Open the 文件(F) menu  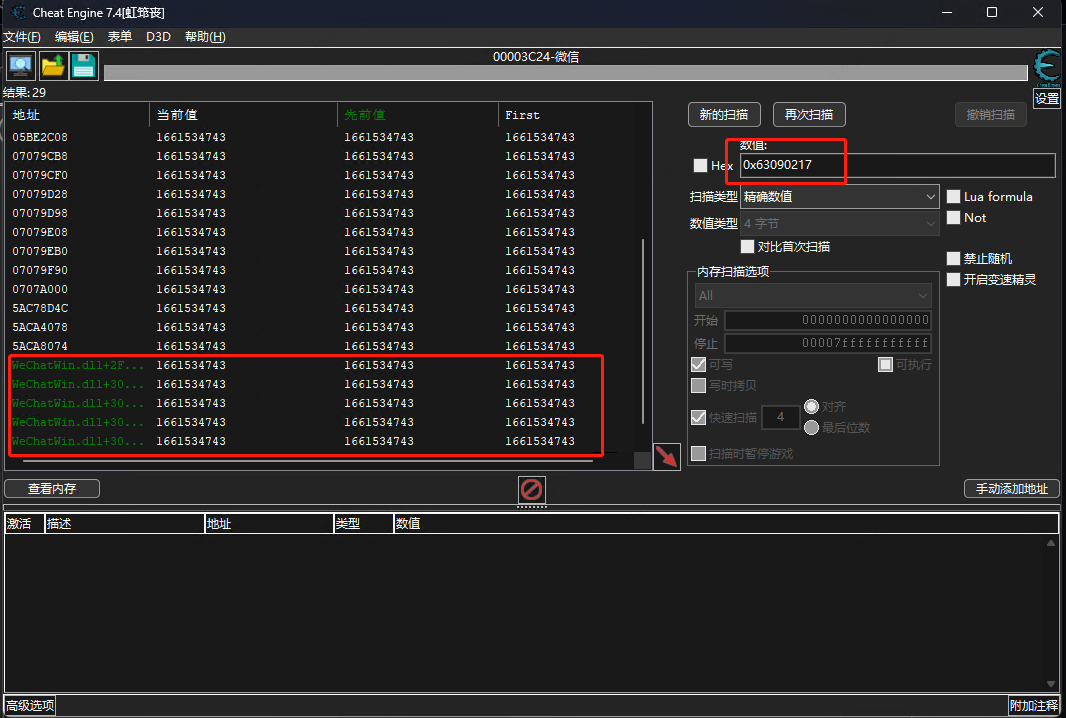(22, 37)
